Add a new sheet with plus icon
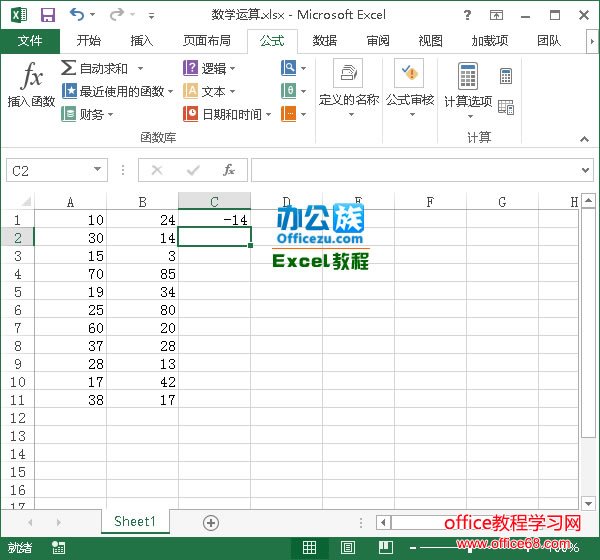600x560 pixels. click(x=211, y=522)
